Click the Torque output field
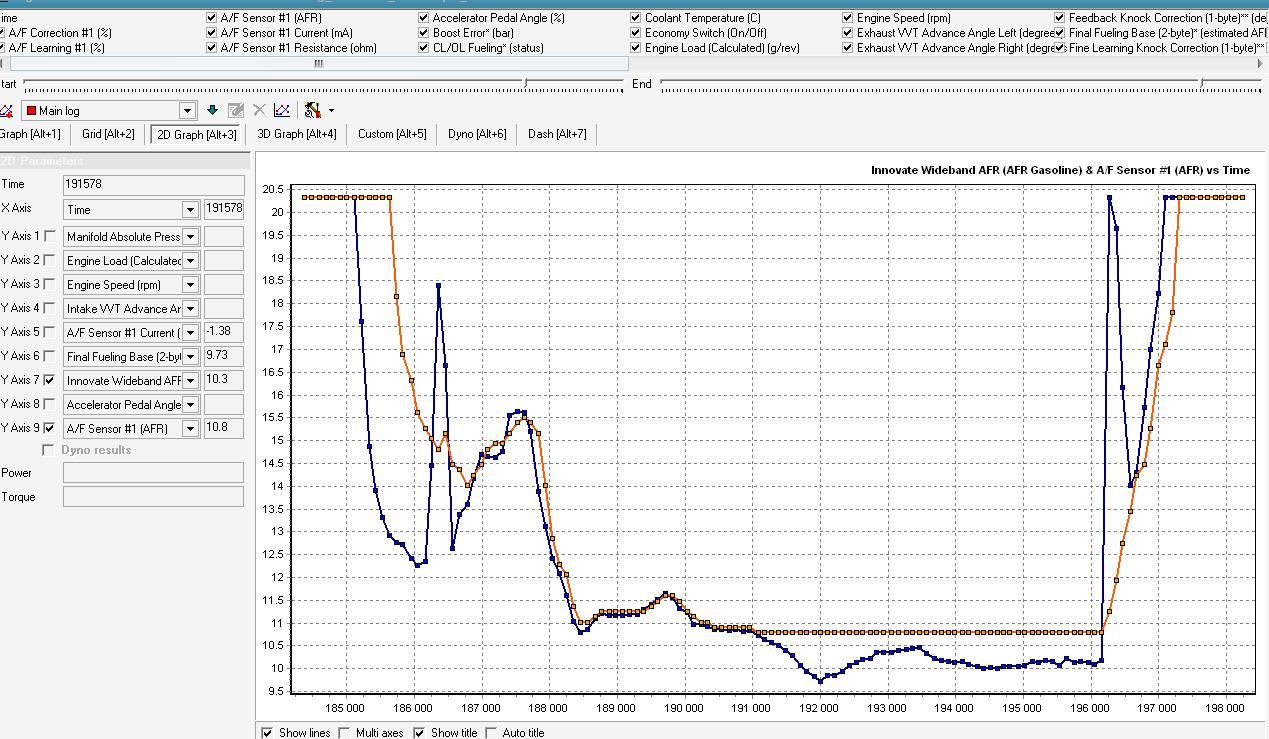Image resolution: width=1269 pixels, height=739 pixels. [x=153, y=497]
